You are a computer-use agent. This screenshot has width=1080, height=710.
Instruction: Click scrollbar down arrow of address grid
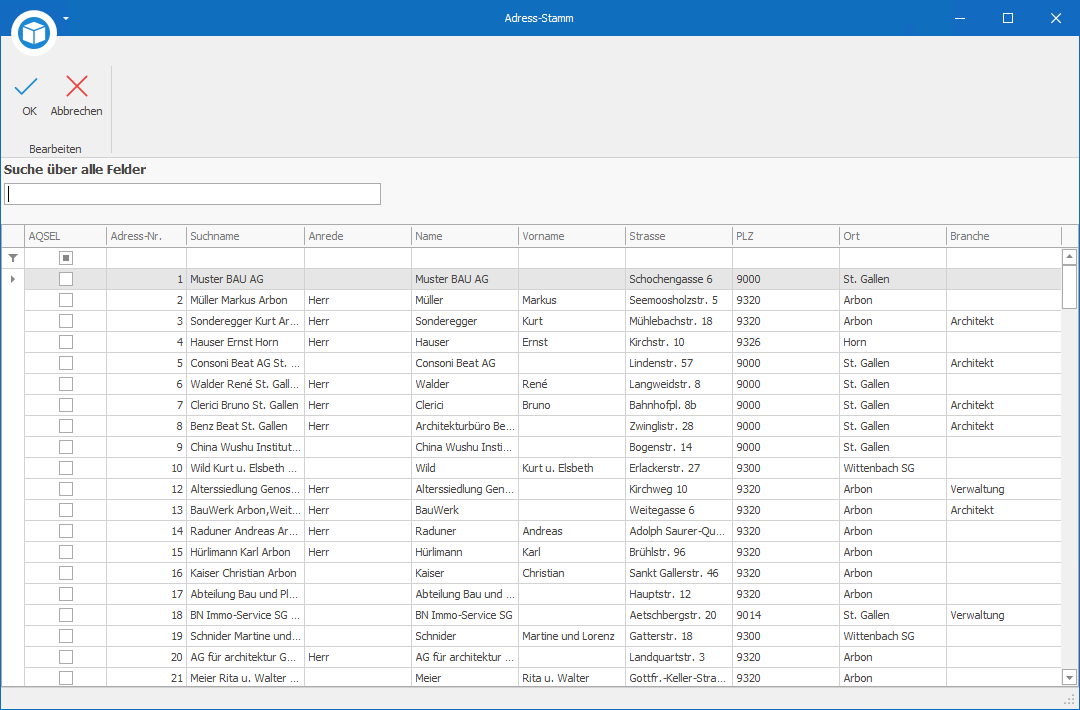pyautogui.click(x=1069, y=678)
